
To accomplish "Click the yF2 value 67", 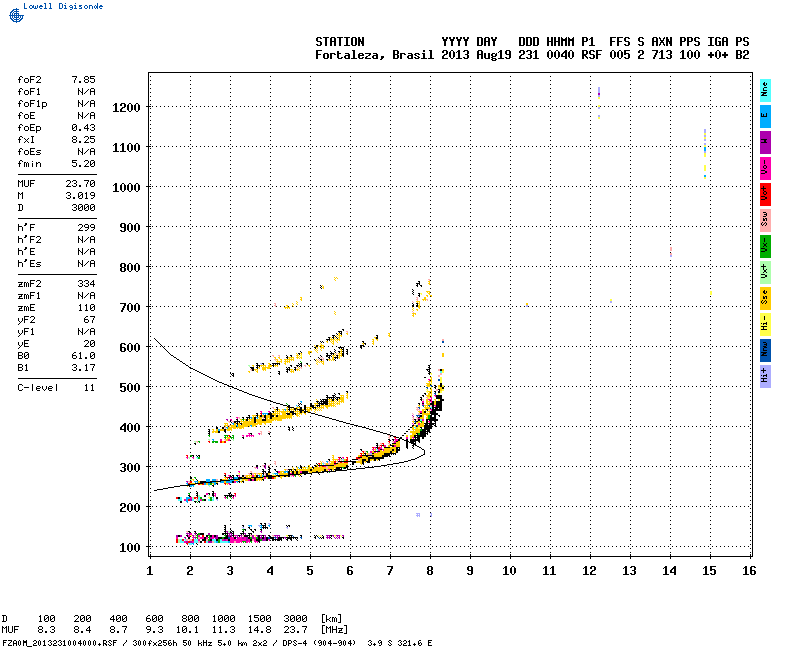I will (x=89, y=320).
